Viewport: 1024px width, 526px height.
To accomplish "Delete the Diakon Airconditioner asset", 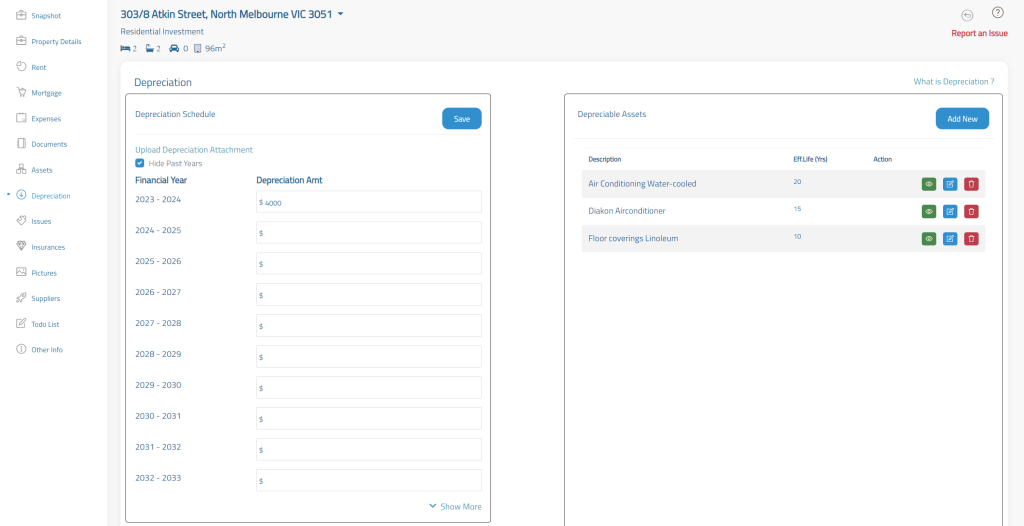I will tap(971, 211).
